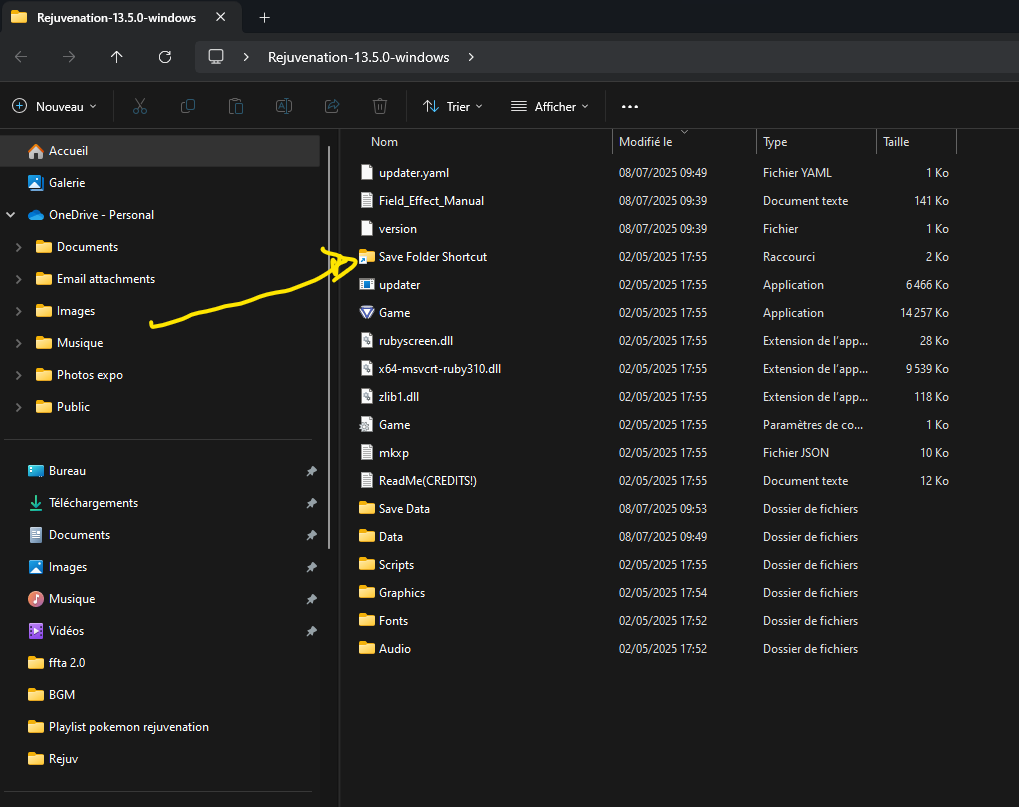
Task: Go back with the left arrow
Action: [x=21, y=57]
